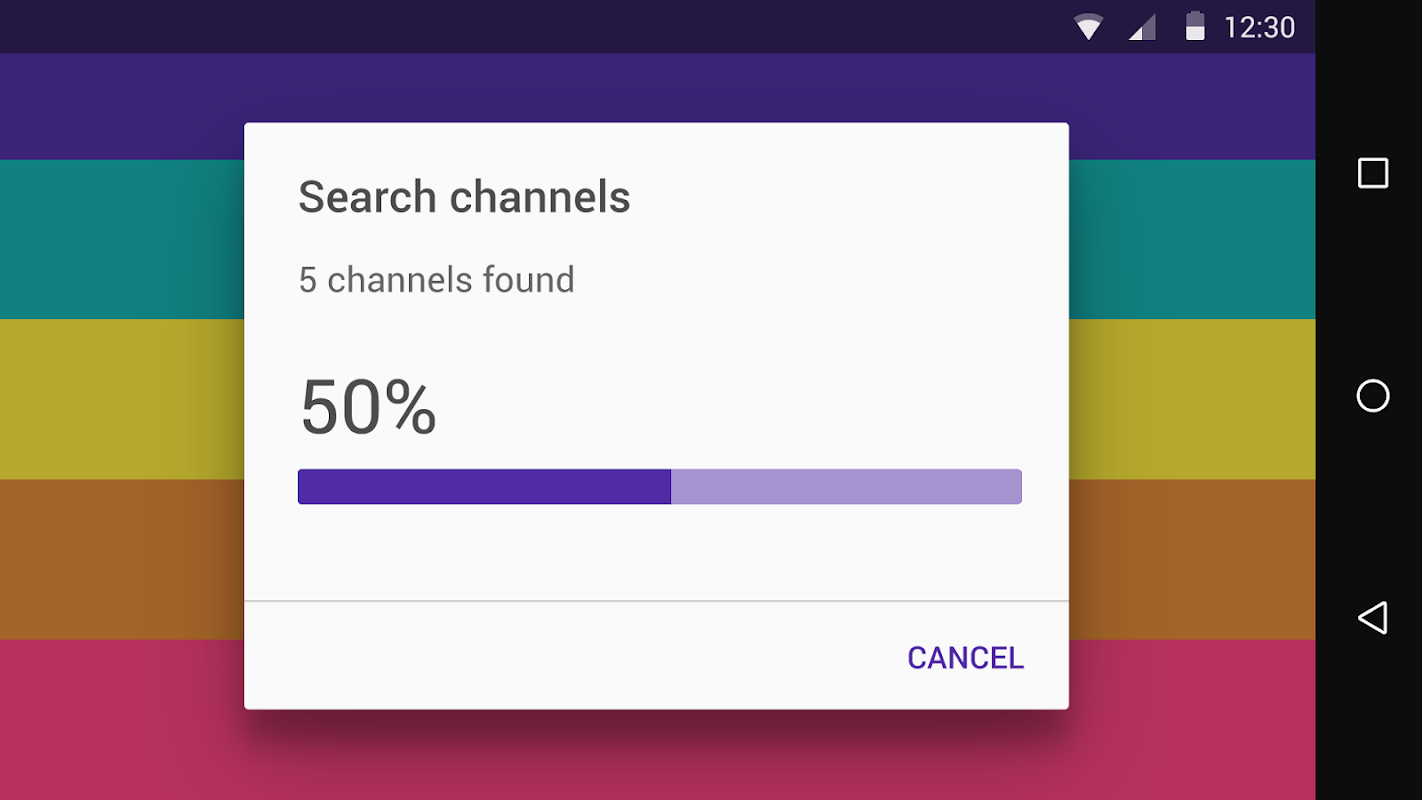Tap the cellular signal strength icon

1142,27
